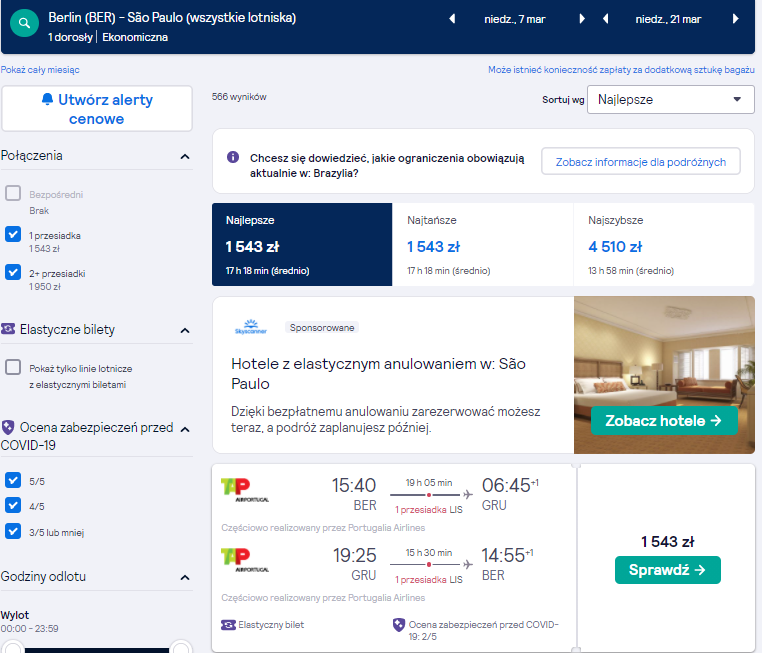This screenshot has width=762, height=653.
Task: Open the extra baggage fee notice link
Action: [x=621, y=70]
